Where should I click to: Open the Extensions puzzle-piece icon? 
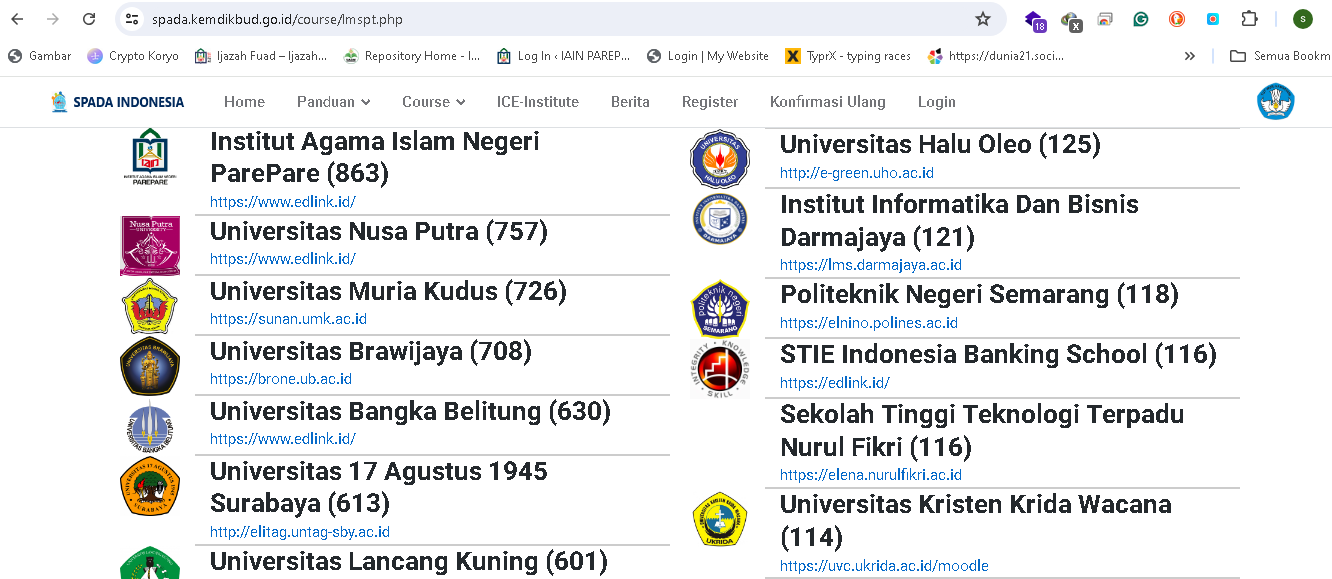1249,18
